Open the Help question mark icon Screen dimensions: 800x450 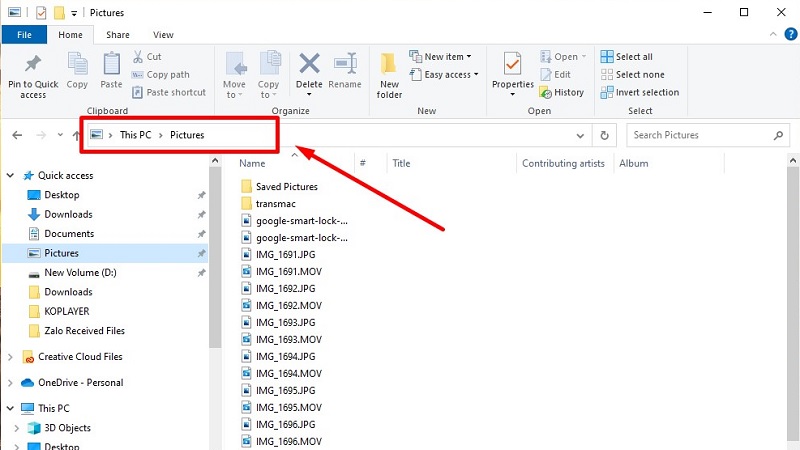790,34
